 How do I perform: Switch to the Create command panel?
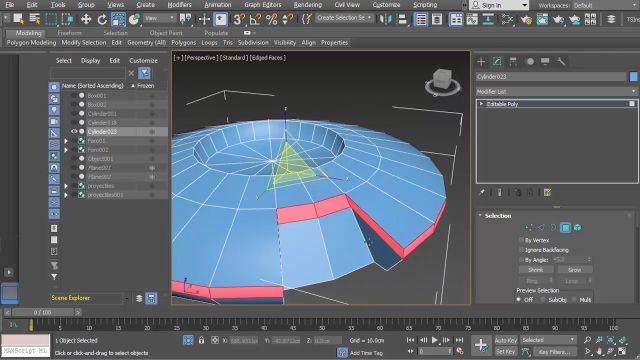(481, 62)
